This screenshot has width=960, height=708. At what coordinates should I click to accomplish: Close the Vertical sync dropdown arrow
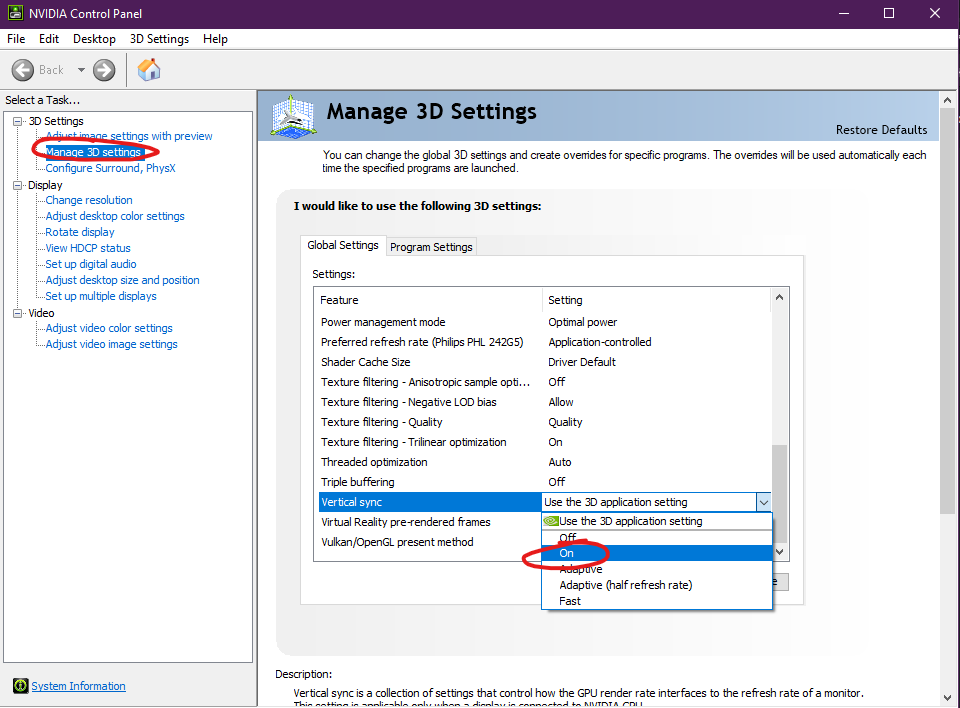[x=763, y=502]
